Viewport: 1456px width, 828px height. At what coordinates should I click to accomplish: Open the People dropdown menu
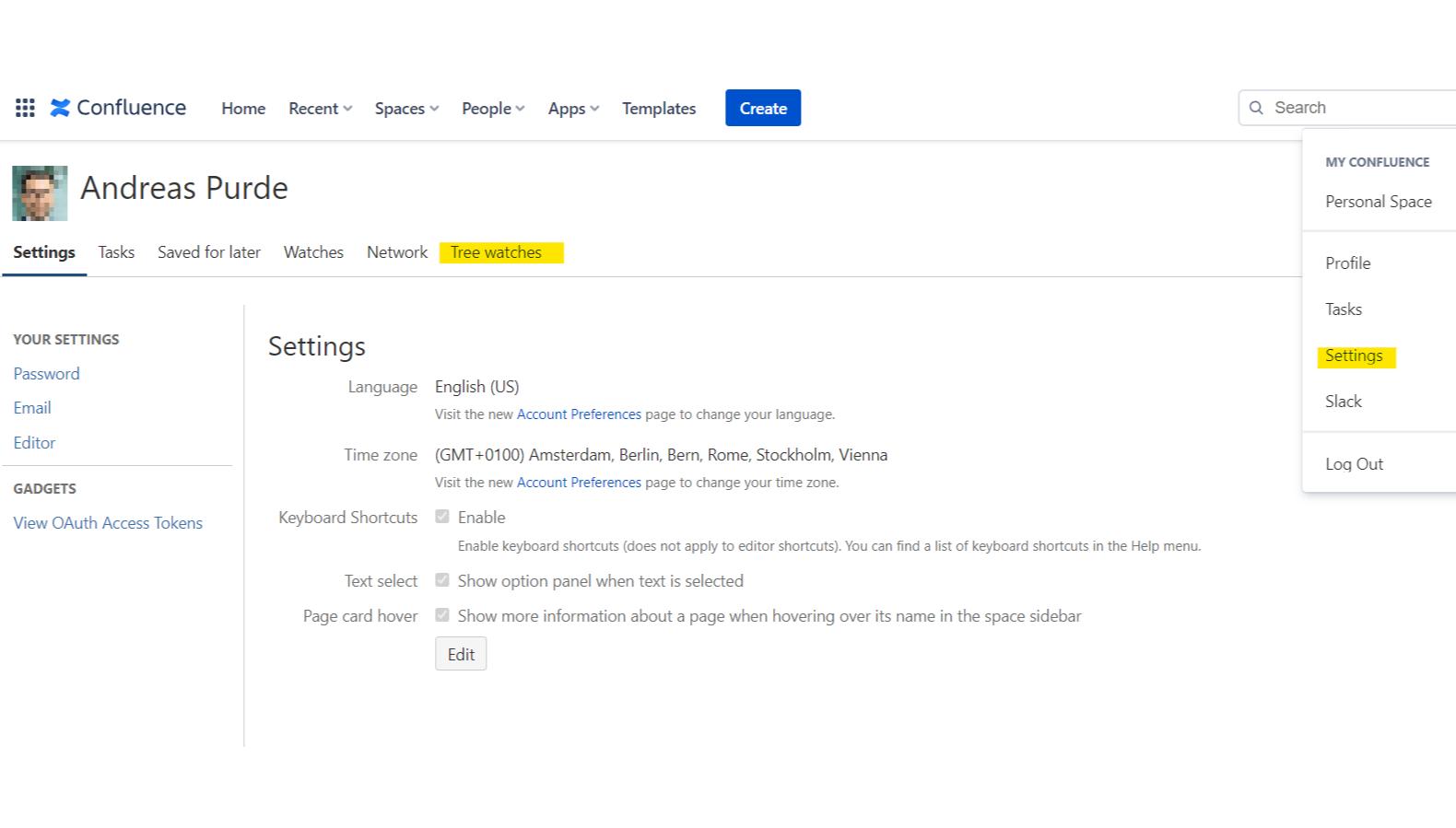[493, 109]
